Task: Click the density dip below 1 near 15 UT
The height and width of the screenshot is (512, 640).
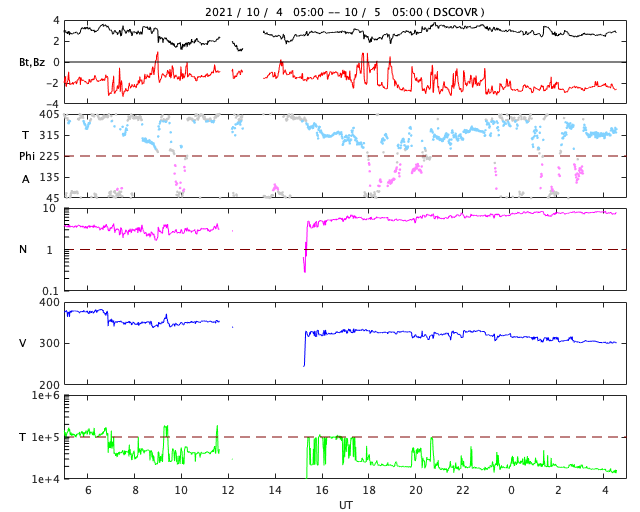Action: click(x=305, y=261)
